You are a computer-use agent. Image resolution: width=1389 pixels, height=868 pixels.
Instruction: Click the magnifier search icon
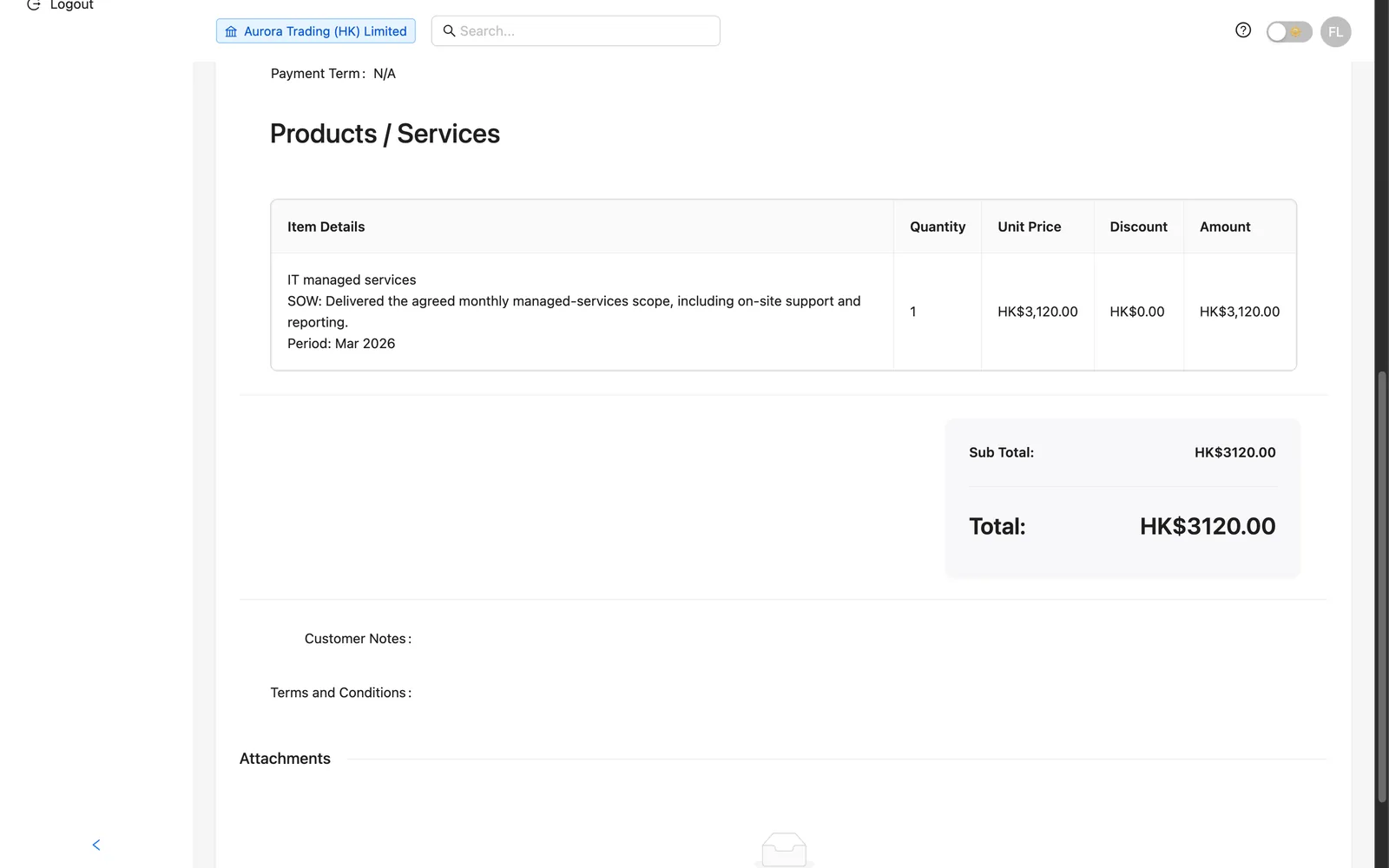click(x=449, y=31)
